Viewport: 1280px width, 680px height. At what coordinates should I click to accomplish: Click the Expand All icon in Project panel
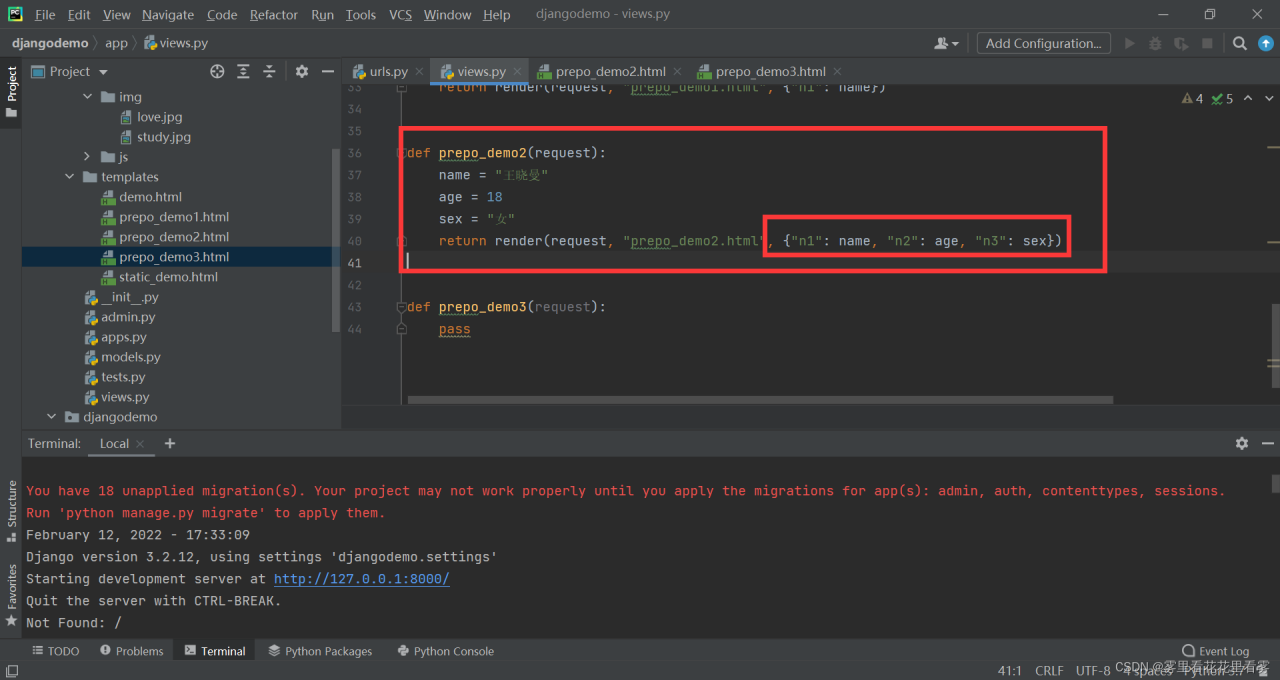click(x=243, y=71)
